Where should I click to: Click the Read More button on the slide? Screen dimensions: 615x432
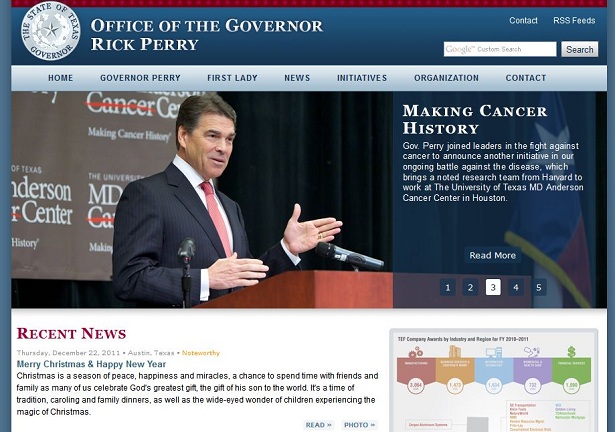(x=493, y=255)
